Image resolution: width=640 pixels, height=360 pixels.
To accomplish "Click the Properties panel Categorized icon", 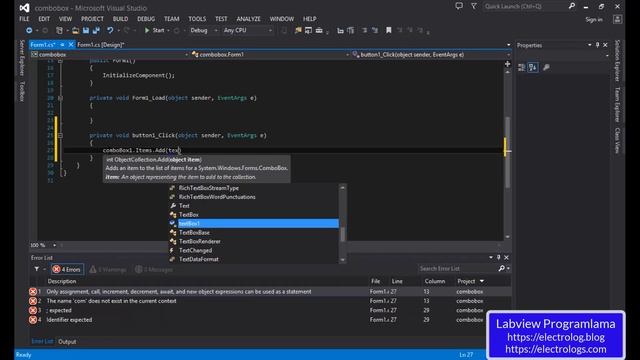I will (x=521, y=67).
